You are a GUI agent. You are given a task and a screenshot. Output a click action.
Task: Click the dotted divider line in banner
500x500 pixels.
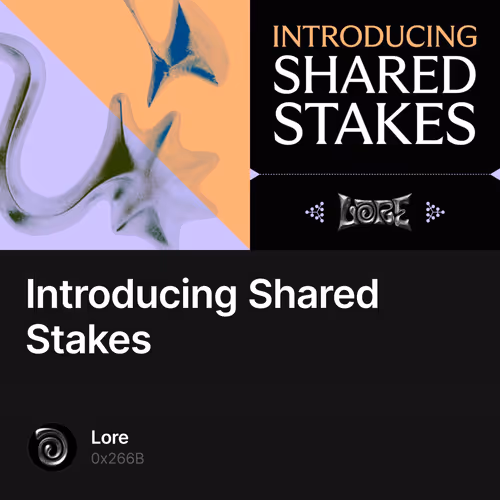click(375, 174)
